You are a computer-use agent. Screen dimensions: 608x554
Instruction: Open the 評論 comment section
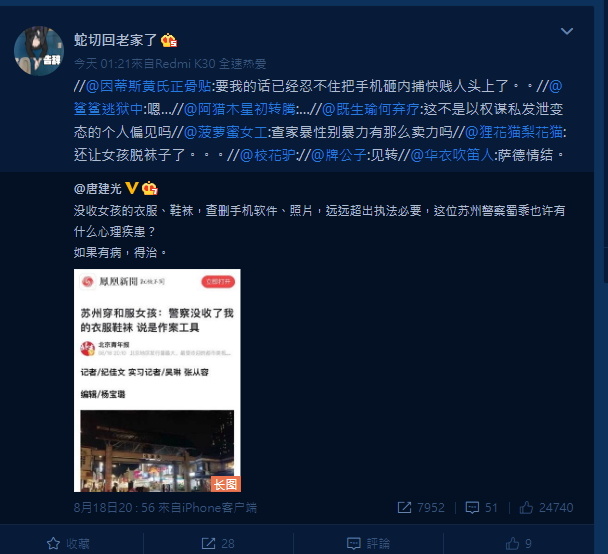tap(368, 543)
